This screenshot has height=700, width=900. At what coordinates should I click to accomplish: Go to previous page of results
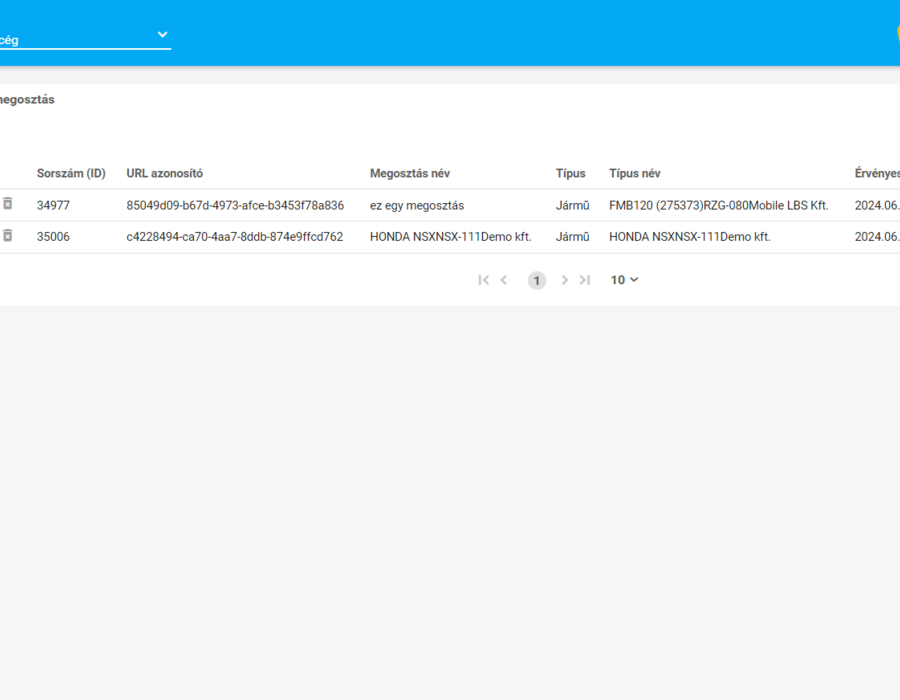(x=503, y=280)
